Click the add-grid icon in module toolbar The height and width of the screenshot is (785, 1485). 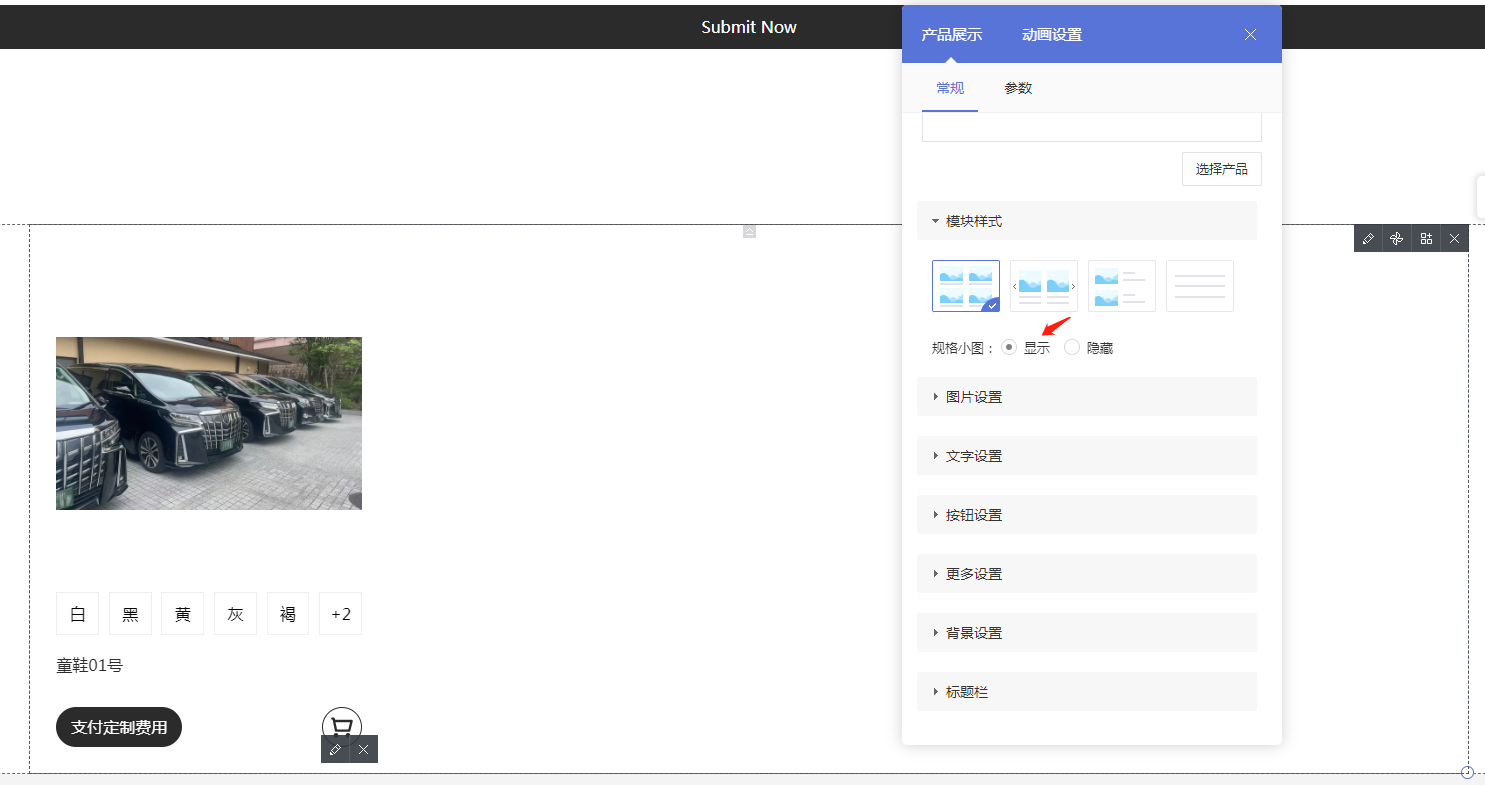pyautogui.click(x=1426, y=238)
